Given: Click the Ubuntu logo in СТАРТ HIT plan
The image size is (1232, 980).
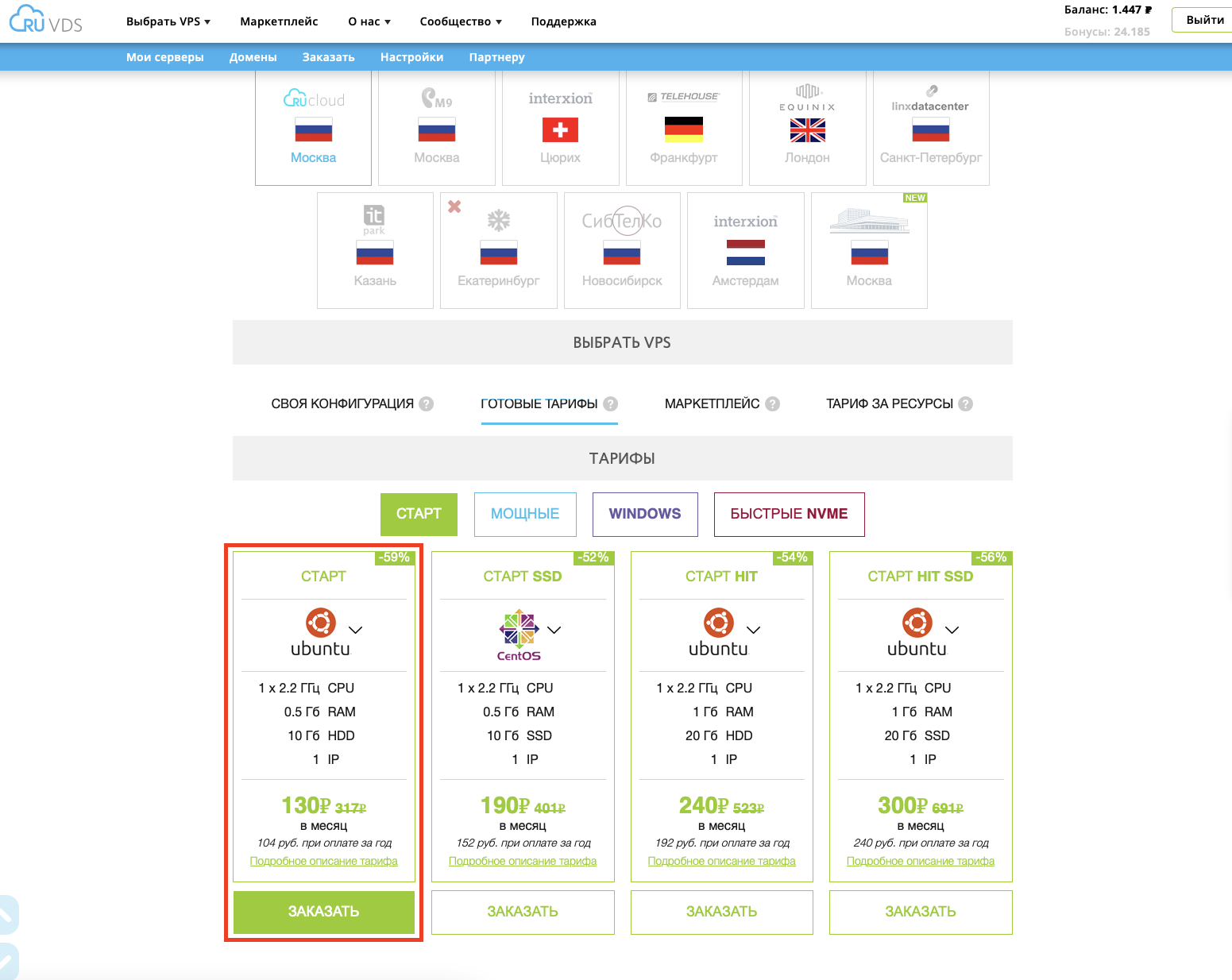Looking at the screenshot, I should [x=718, y=633].
